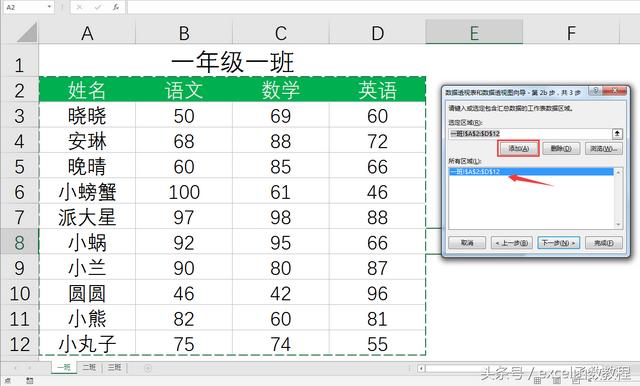This screenshot has height=386, width=640.
Task: Select row 12 header
Action: point(19,344)
